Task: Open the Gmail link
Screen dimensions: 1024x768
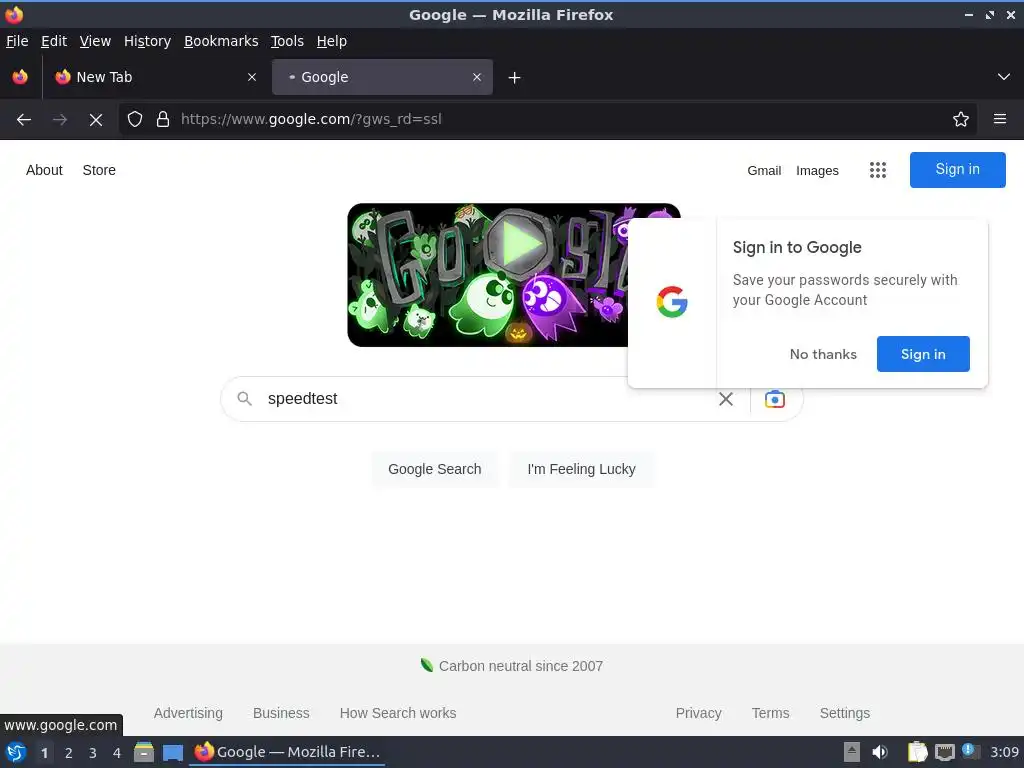Action: tap(764, 170)
